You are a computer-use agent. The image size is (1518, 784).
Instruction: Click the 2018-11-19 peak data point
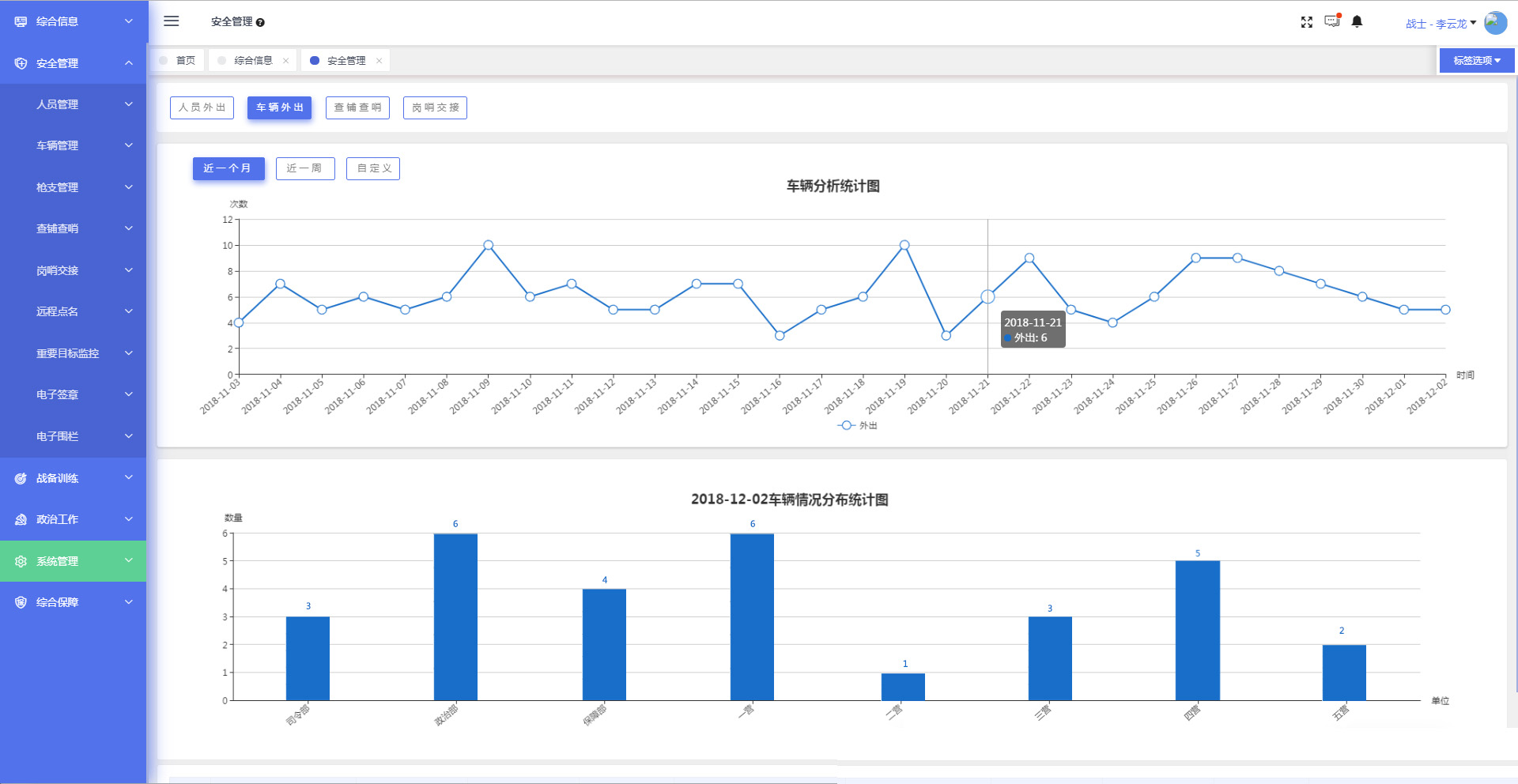coord(904,245)
